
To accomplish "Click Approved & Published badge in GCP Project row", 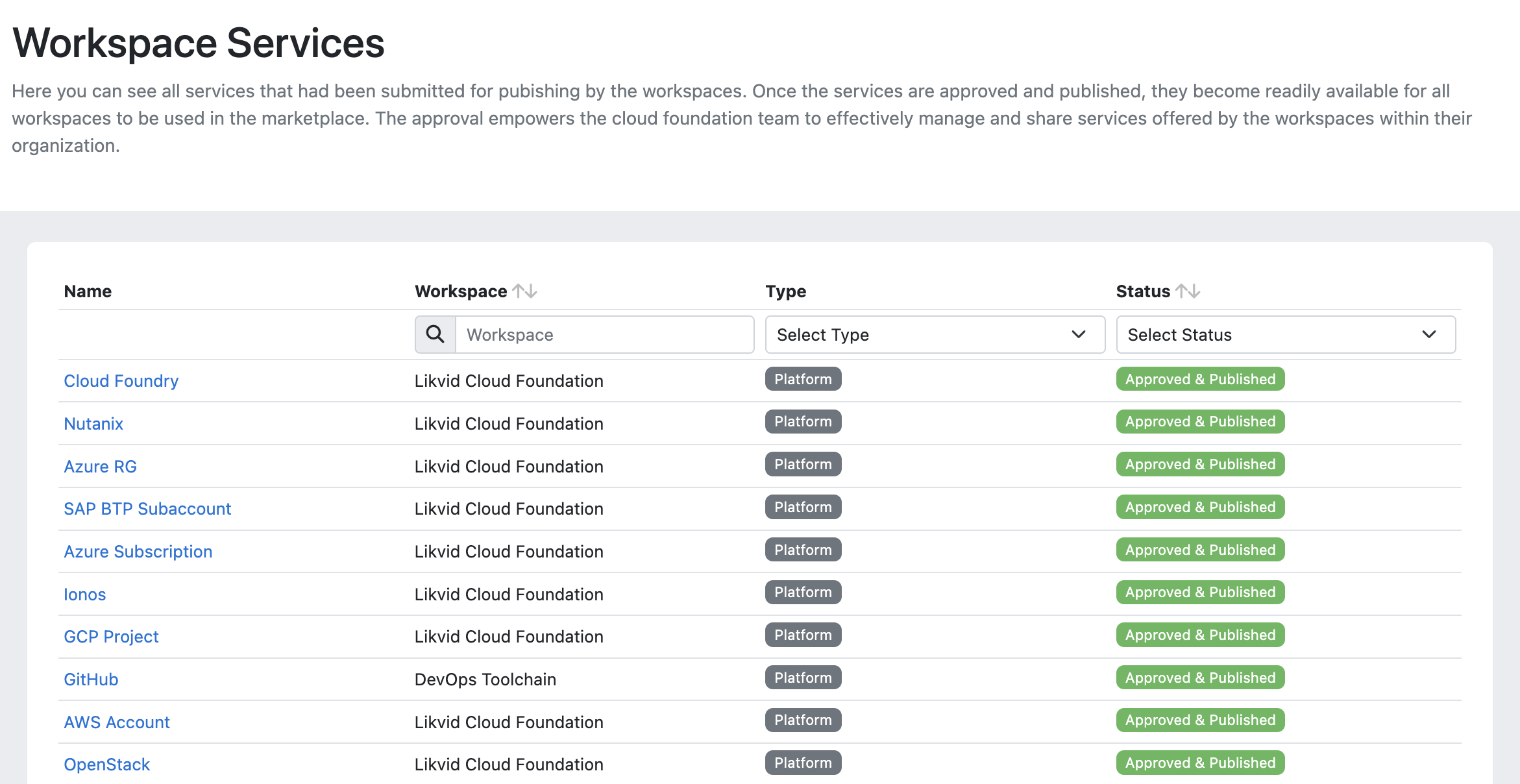I will (x=1201, y=635).
